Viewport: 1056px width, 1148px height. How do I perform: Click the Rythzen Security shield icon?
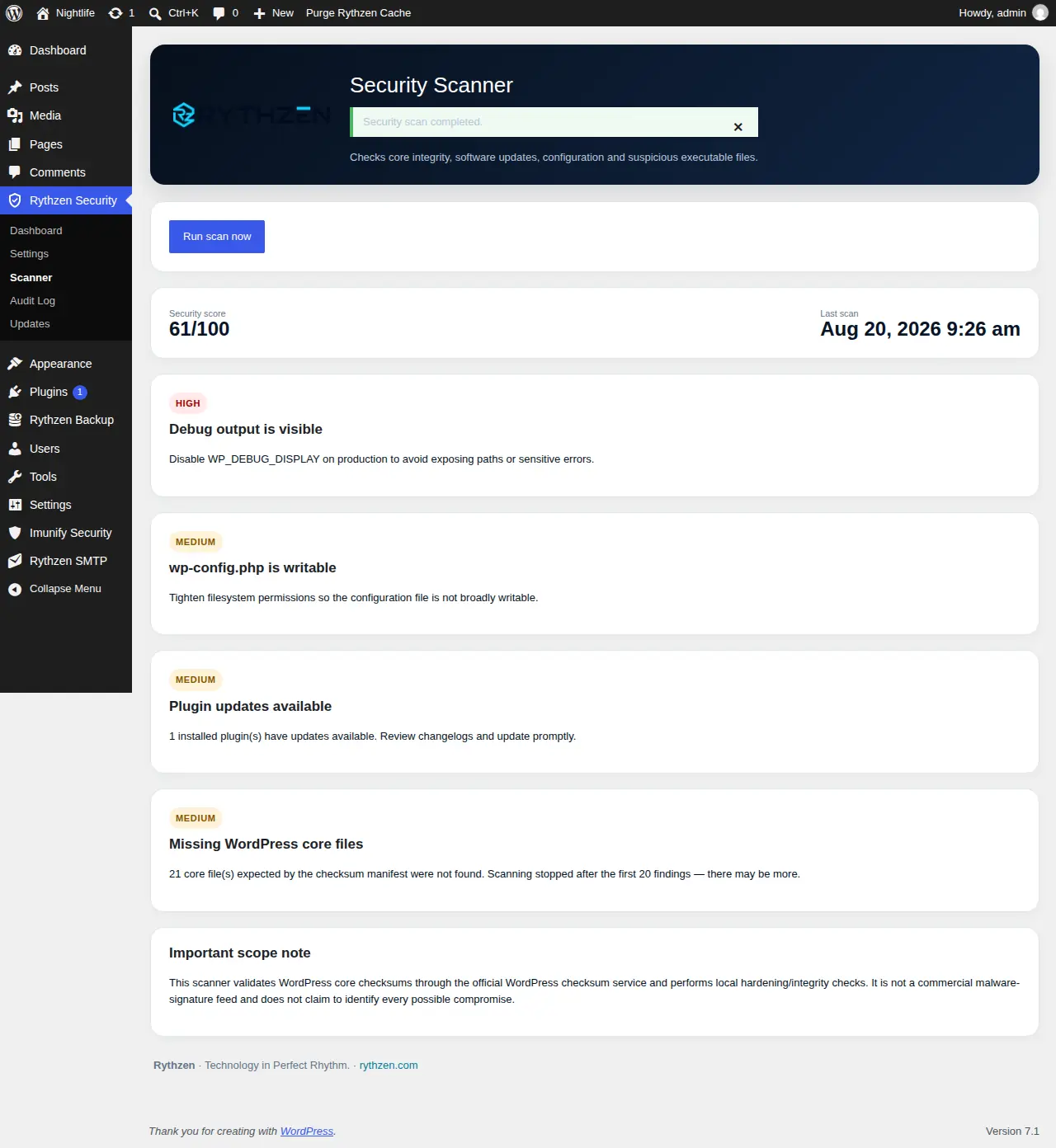(15, 200)
